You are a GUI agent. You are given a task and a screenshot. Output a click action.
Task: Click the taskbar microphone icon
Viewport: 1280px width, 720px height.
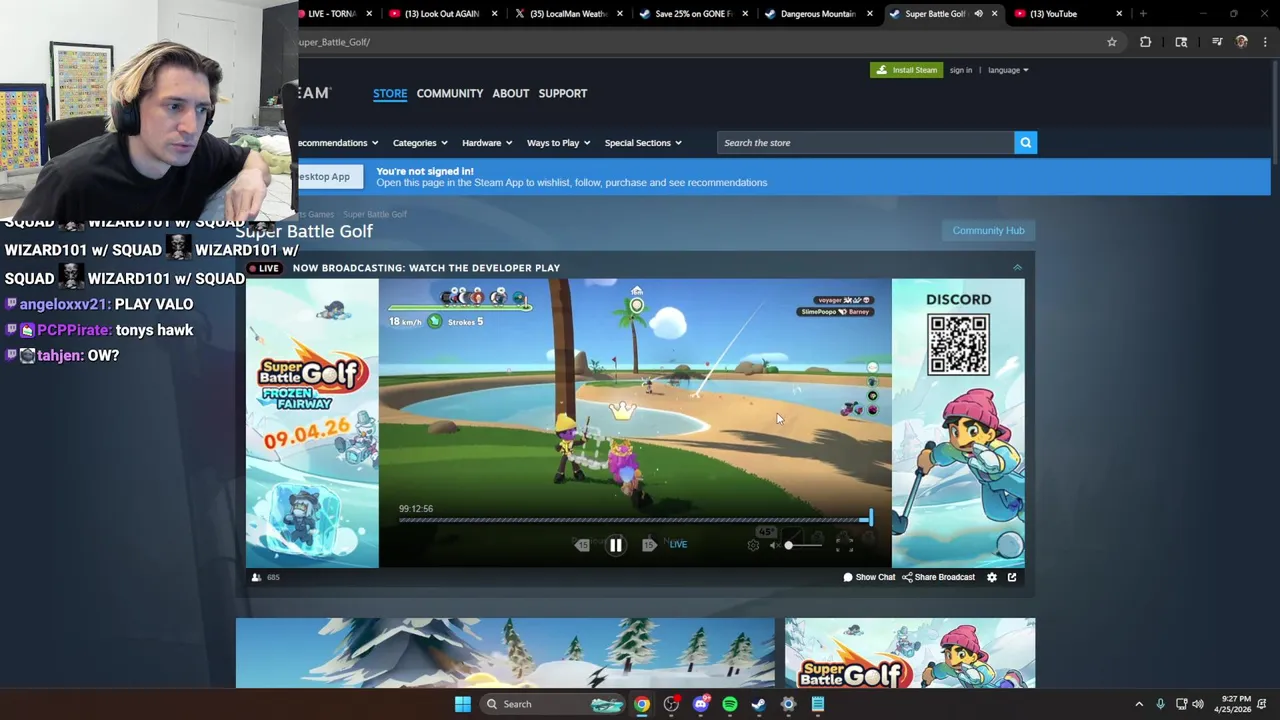pyautogui.click(x=1160, y=704)
